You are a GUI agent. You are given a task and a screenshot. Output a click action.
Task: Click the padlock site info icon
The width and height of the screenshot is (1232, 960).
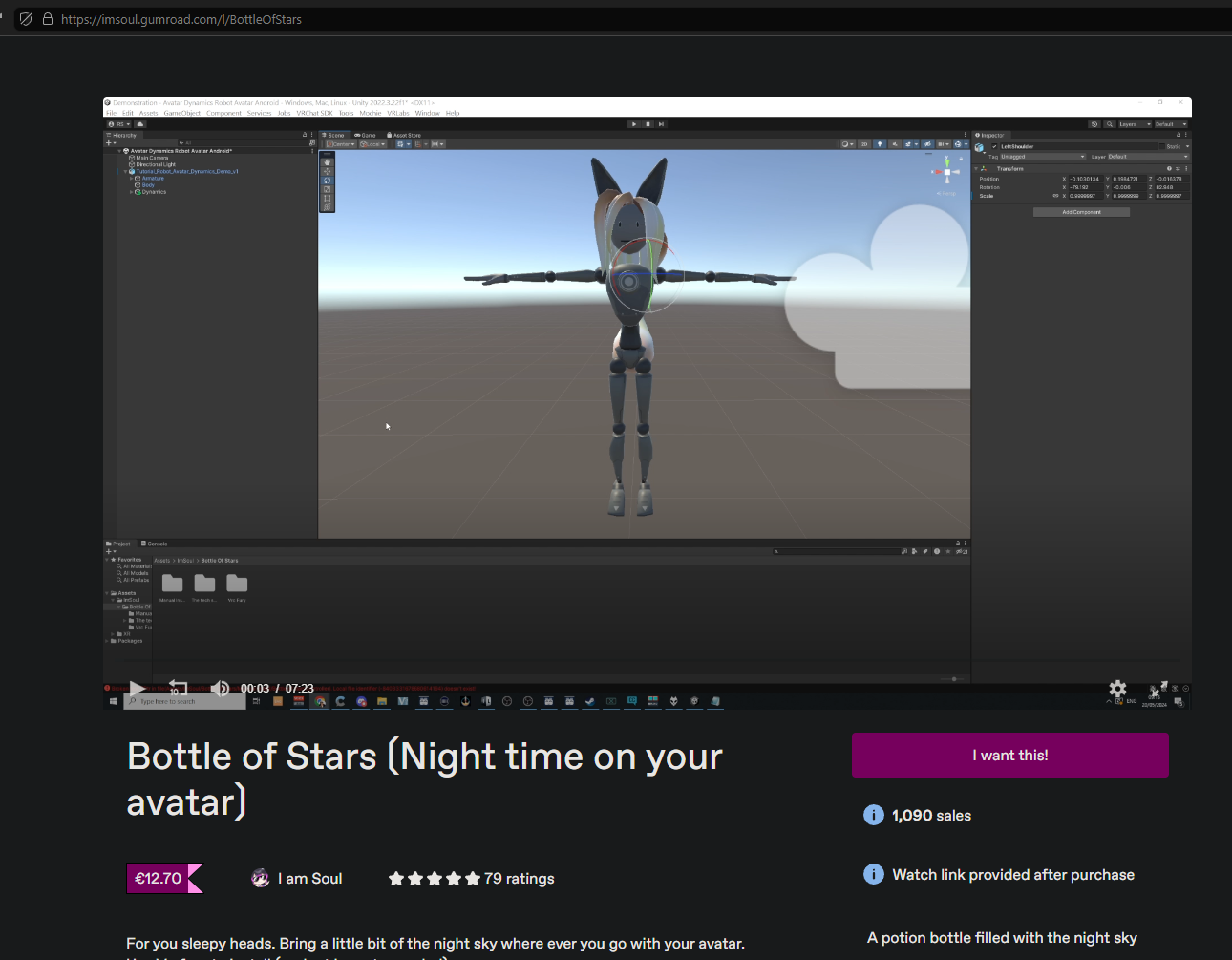pyautogui.click(x=47, y=19)
